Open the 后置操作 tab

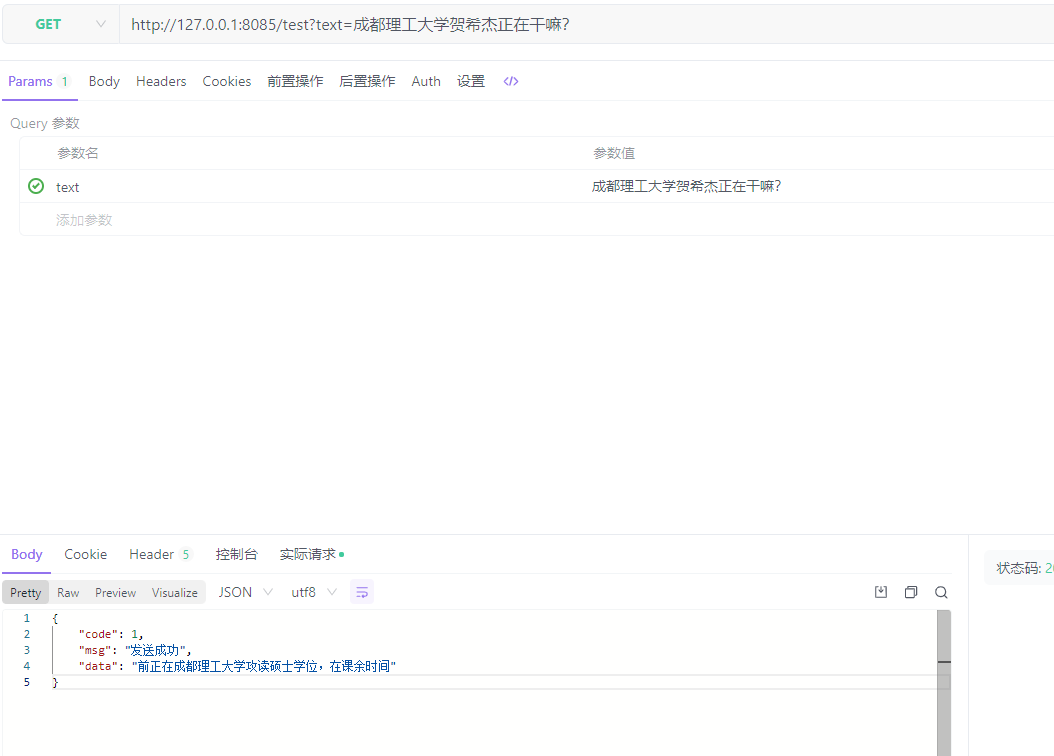pyautogui.click(x=367, y=81)
